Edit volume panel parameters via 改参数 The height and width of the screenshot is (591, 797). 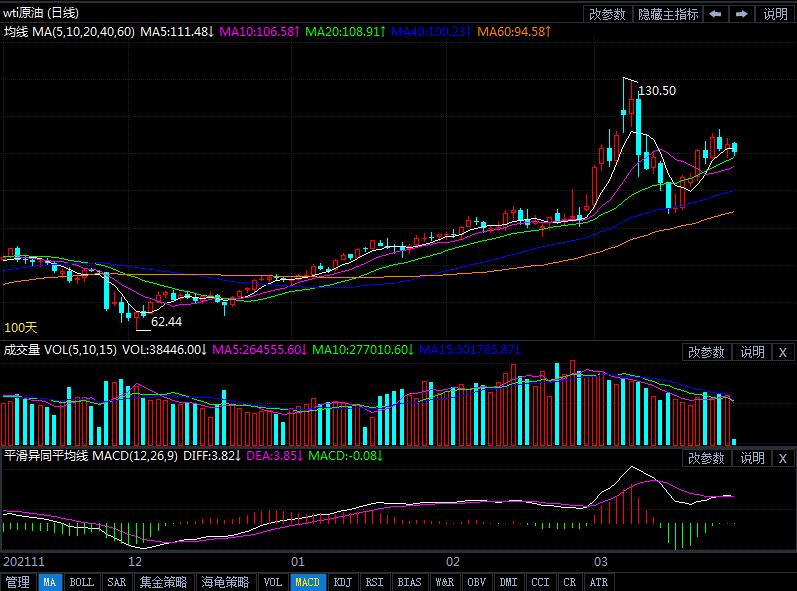[706, 352]
